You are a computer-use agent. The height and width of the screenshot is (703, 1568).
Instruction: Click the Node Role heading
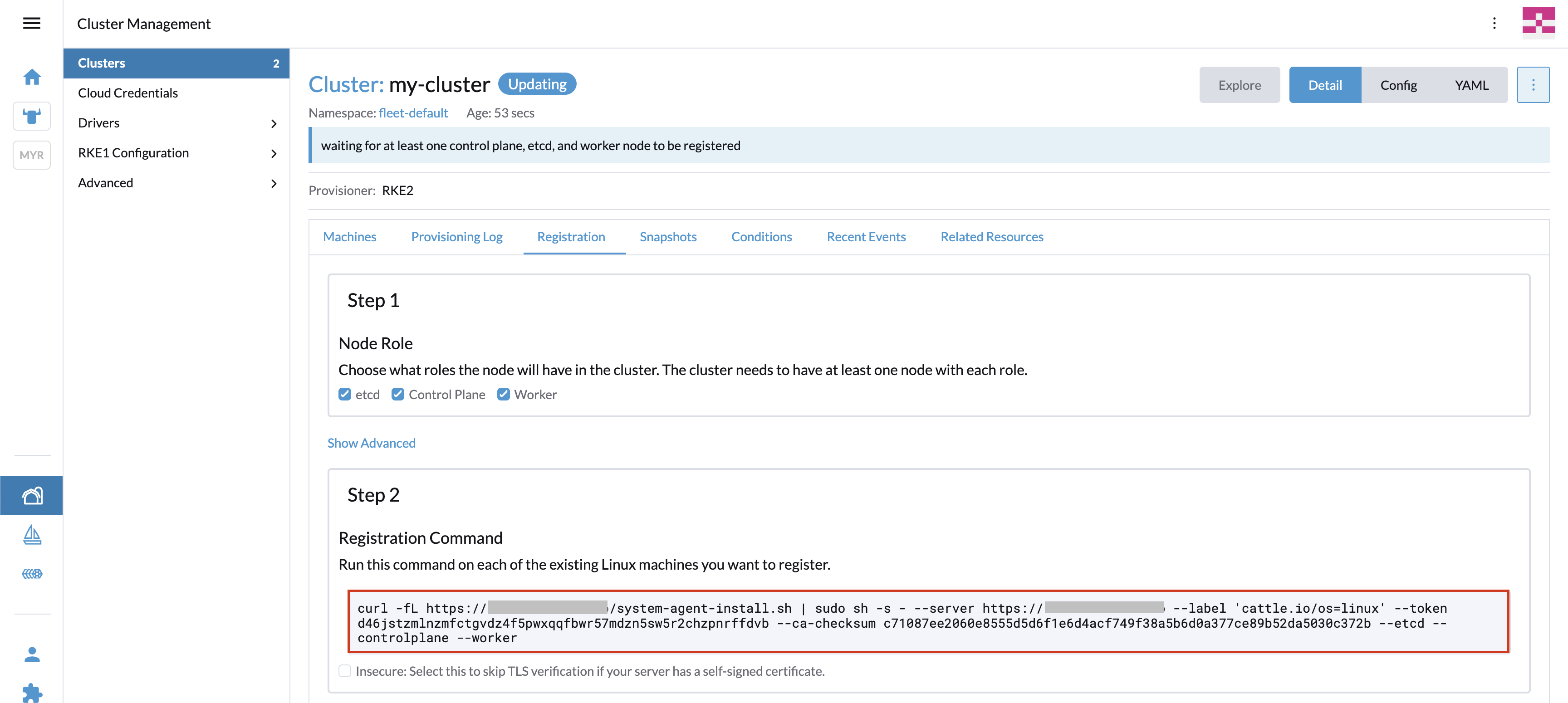376,343
